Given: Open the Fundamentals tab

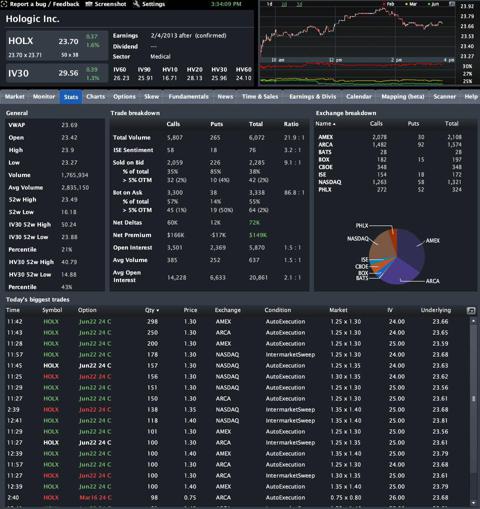Looking at the screenshot, I should (x=188, y=97).
